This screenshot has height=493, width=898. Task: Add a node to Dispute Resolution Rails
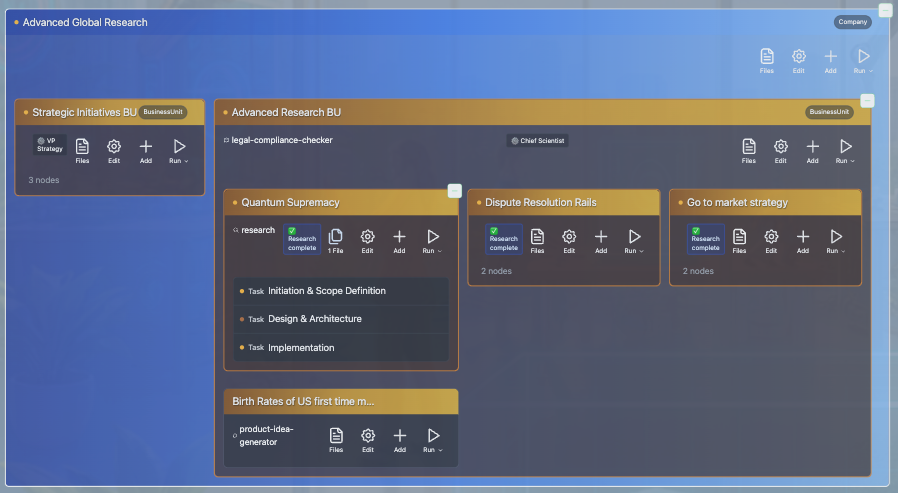click(601, 241)
